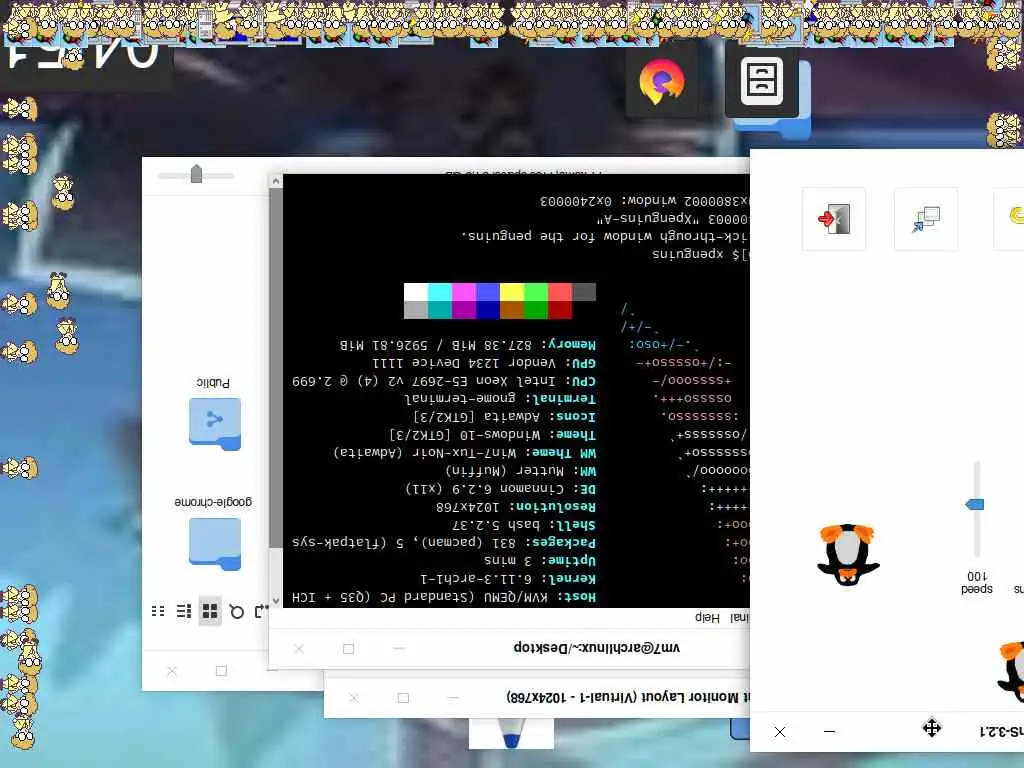
Task: Click the red-arrow exit icon in xpenguins window
Action: pyautogui.click(x=834, y=219)
